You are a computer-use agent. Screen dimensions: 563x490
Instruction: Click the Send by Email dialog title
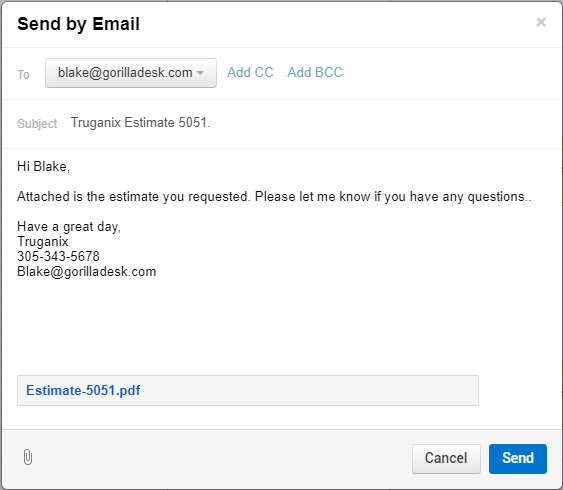(78, 24)
